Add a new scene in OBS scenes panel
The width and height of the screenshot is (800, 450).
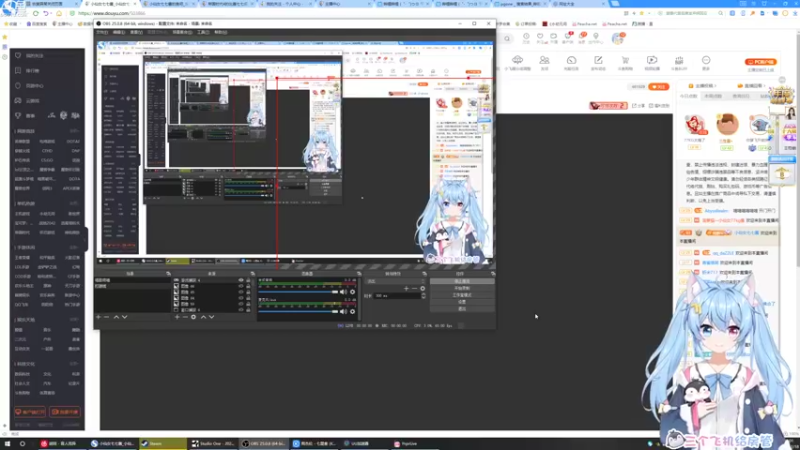[98, 317]
